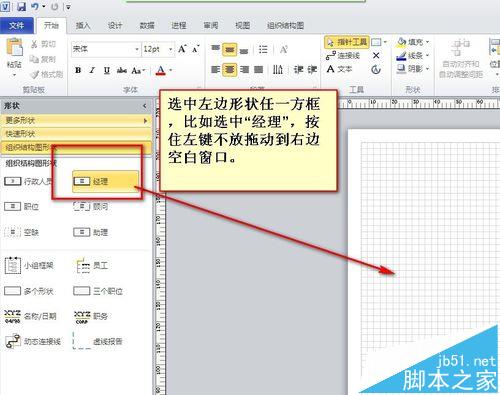Viewport: 500px width, 395px height.
Task: Select the 员工 staff shape
Action: (91, 266)
